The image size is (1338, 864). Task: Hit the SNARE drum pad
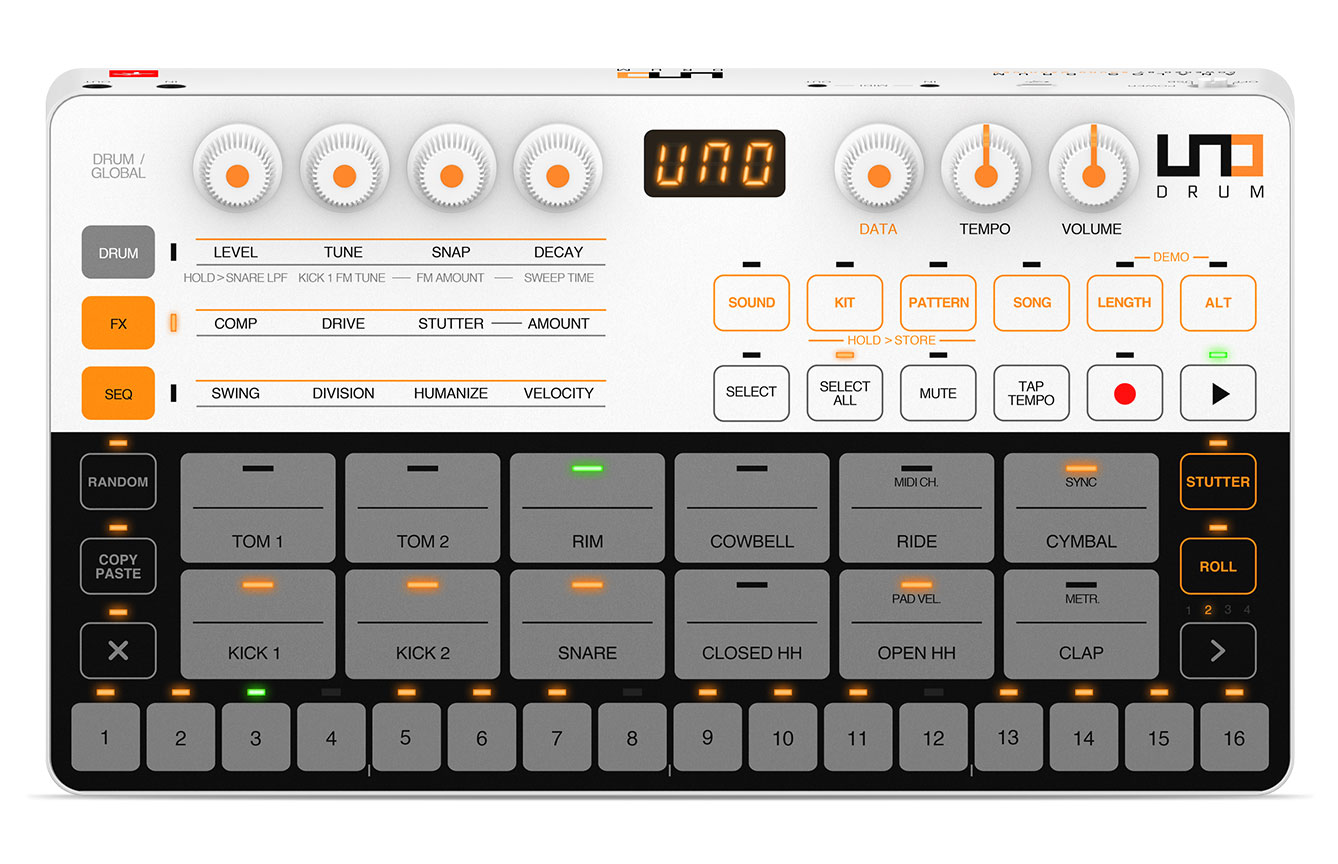click(x=587, y=622)
